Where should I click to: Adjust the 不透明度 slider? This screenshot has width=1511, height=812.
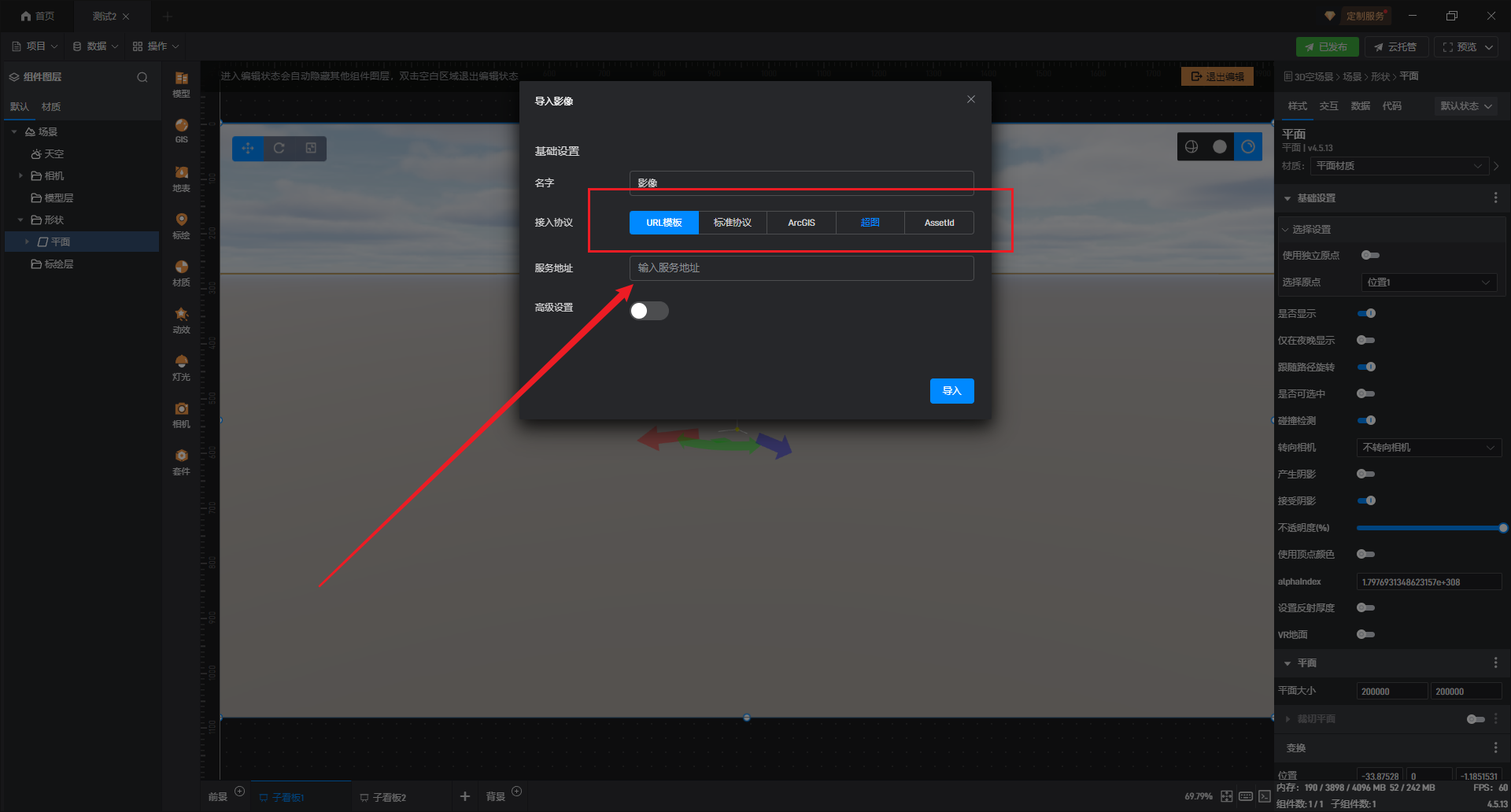[1428, 528]
